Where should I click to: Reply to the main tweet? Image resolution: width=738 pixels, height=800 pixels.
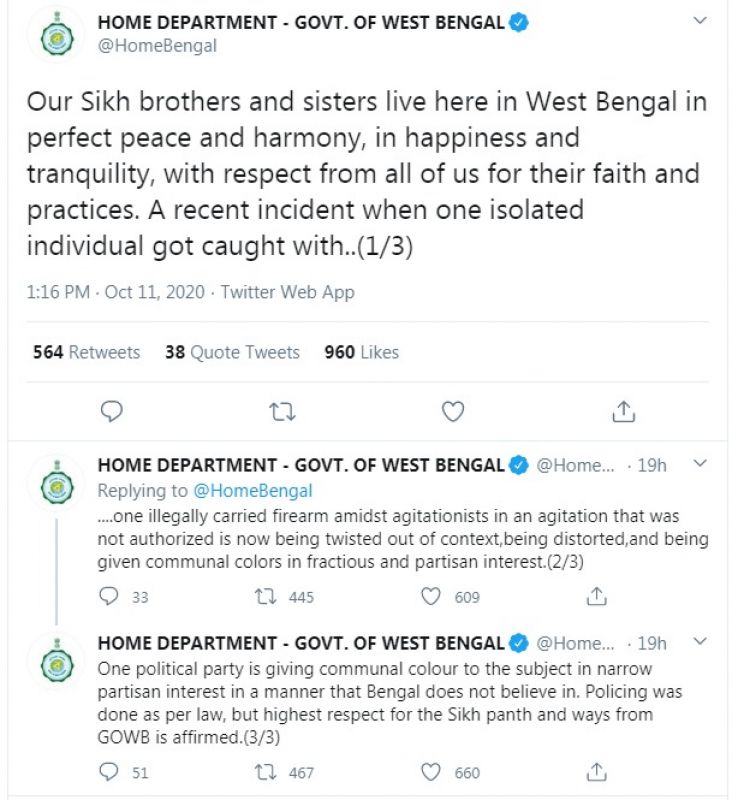point(113,411)
